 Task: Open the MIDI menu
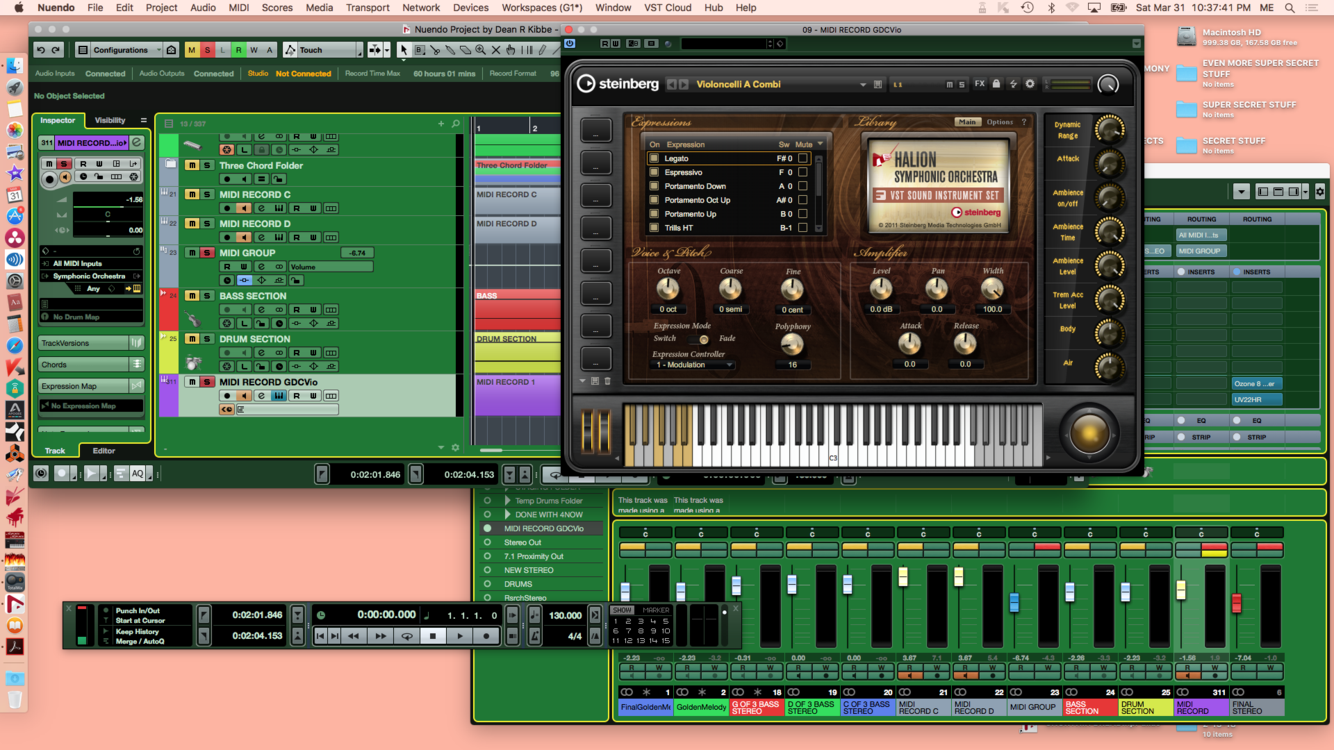coord(239,8)
